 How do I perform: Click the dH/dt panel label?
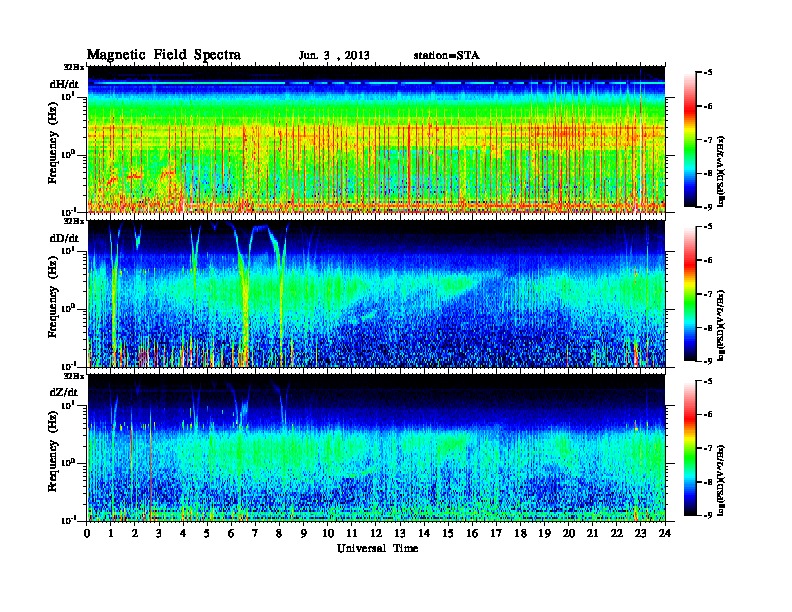click(x=64, y=84)
